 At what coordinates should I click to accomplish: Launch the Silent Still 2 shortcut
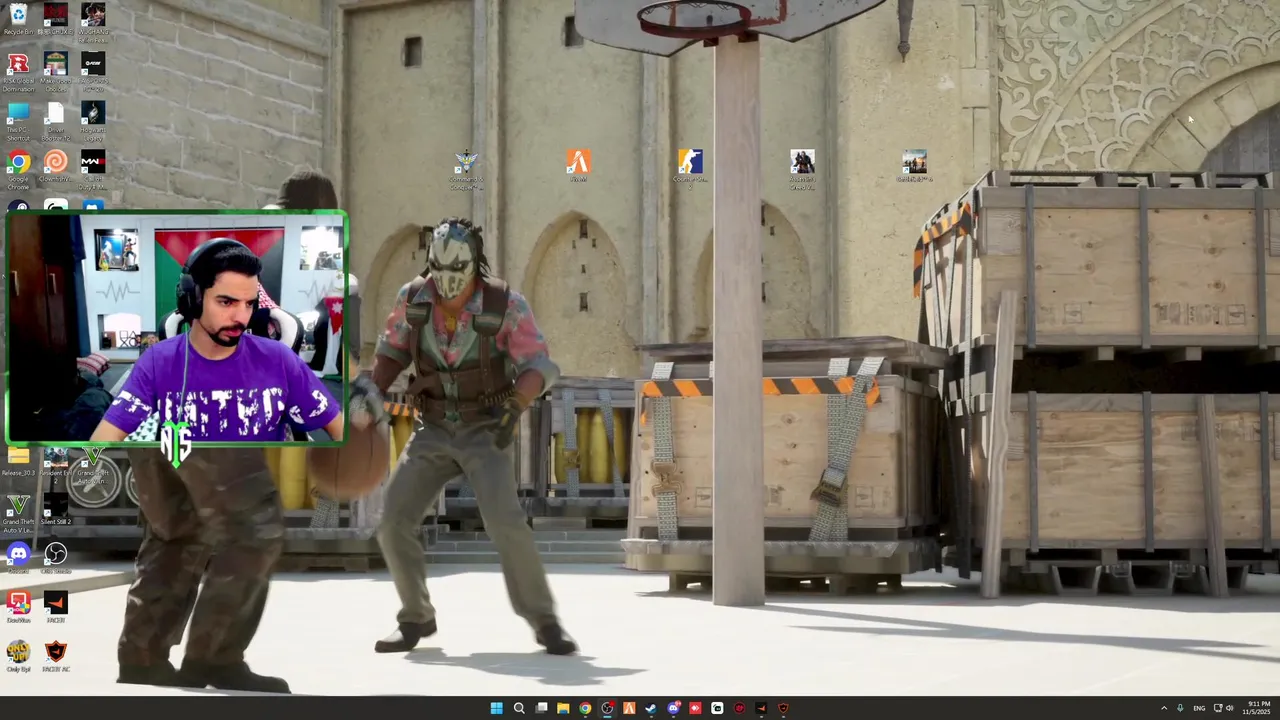click(55, 510)
